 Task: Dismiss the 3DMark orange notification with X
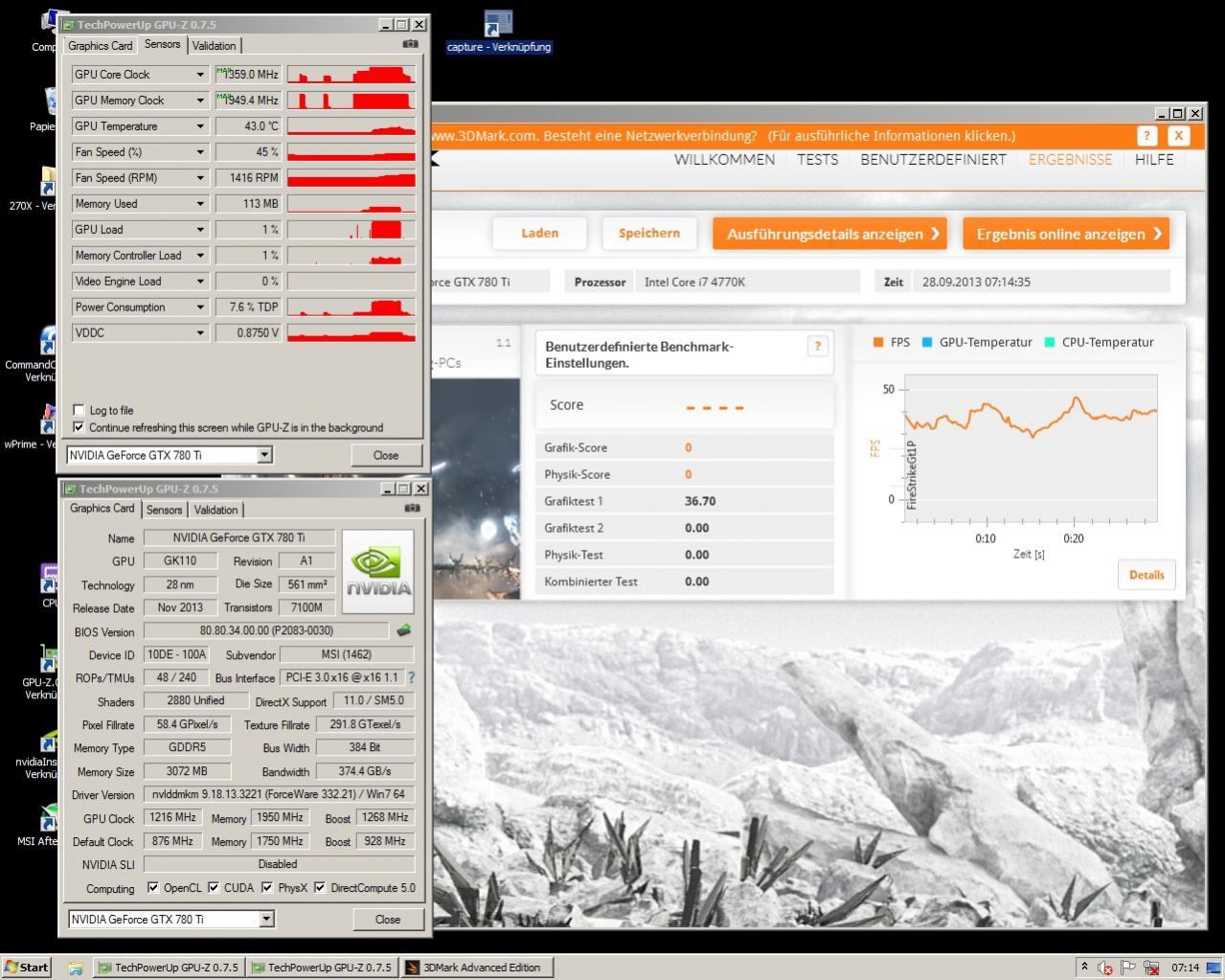[1179, 136]
